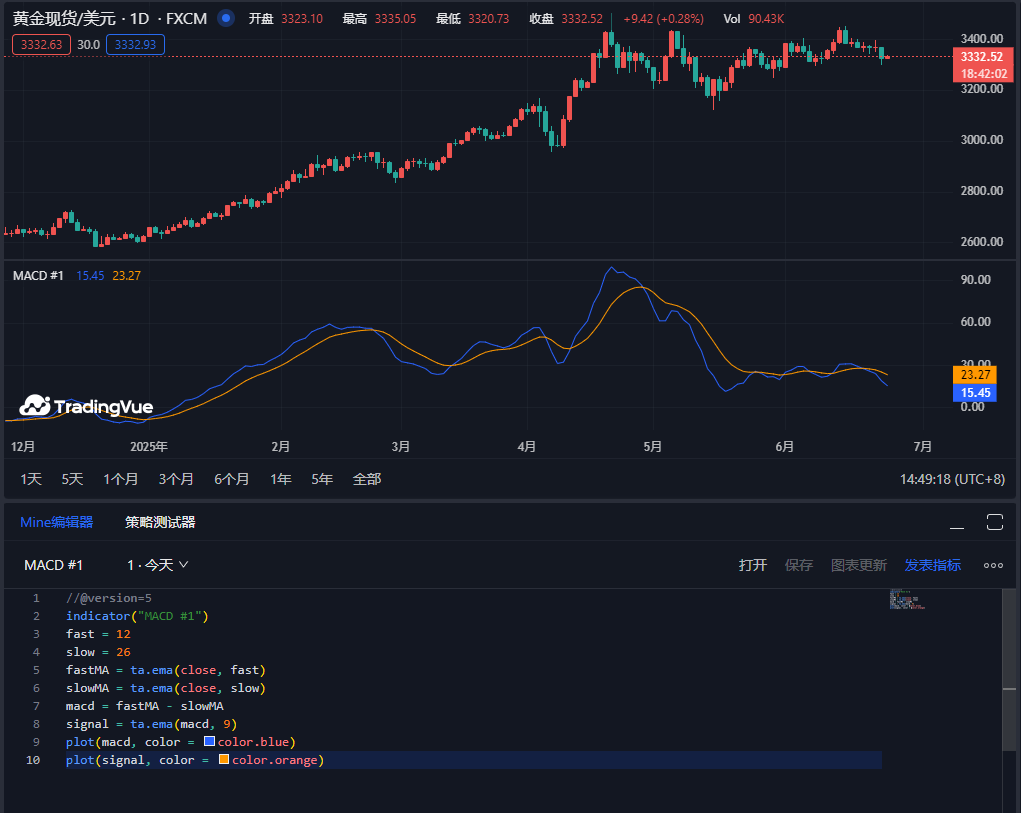Click the TradingVue logo on the chart
Image resolution: width=1021 pixels, height=813 pixels.
(x=86, y=406)
